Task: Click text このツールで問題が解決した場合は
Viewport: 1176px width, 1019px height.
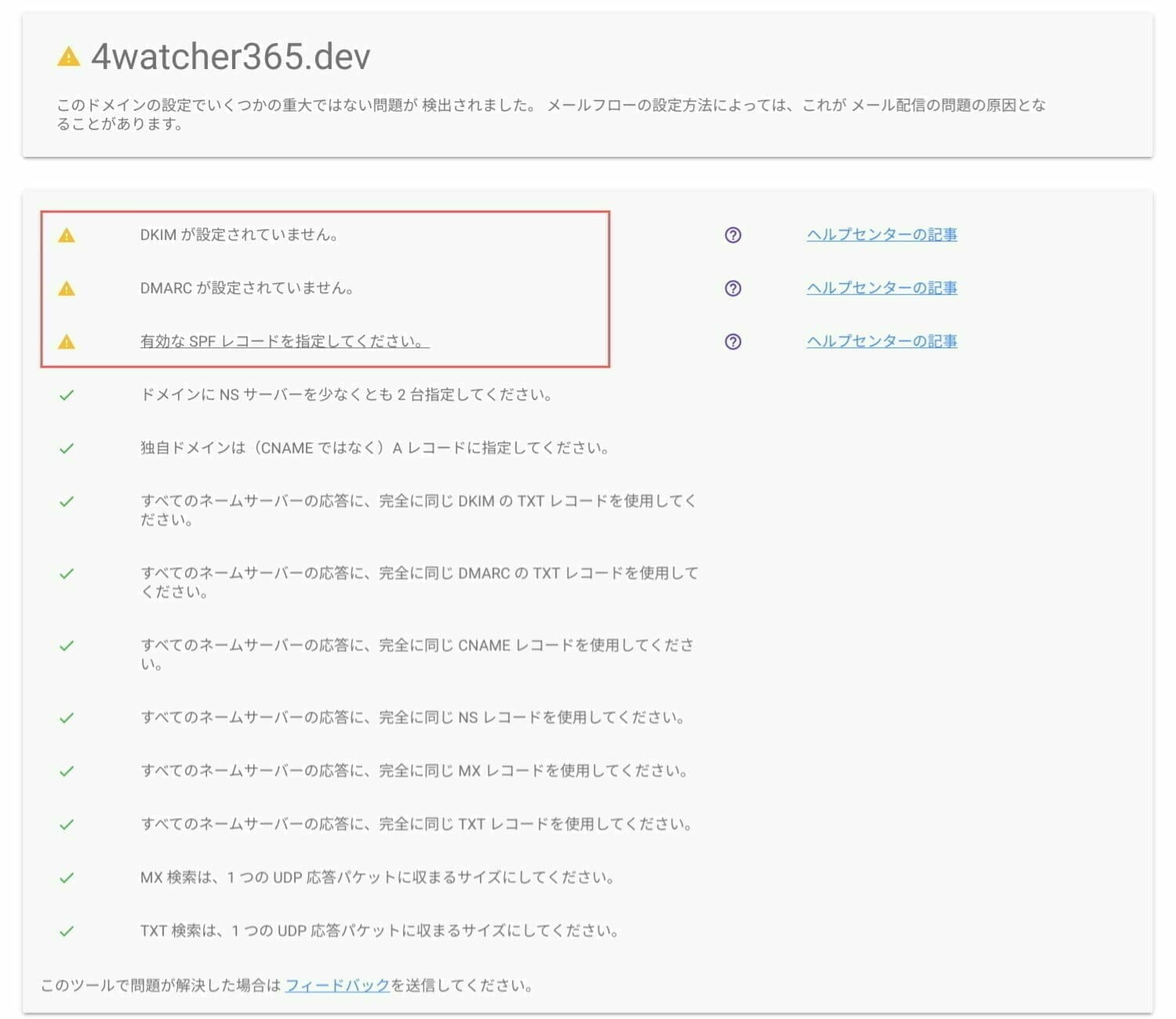Action: (161, 985)
